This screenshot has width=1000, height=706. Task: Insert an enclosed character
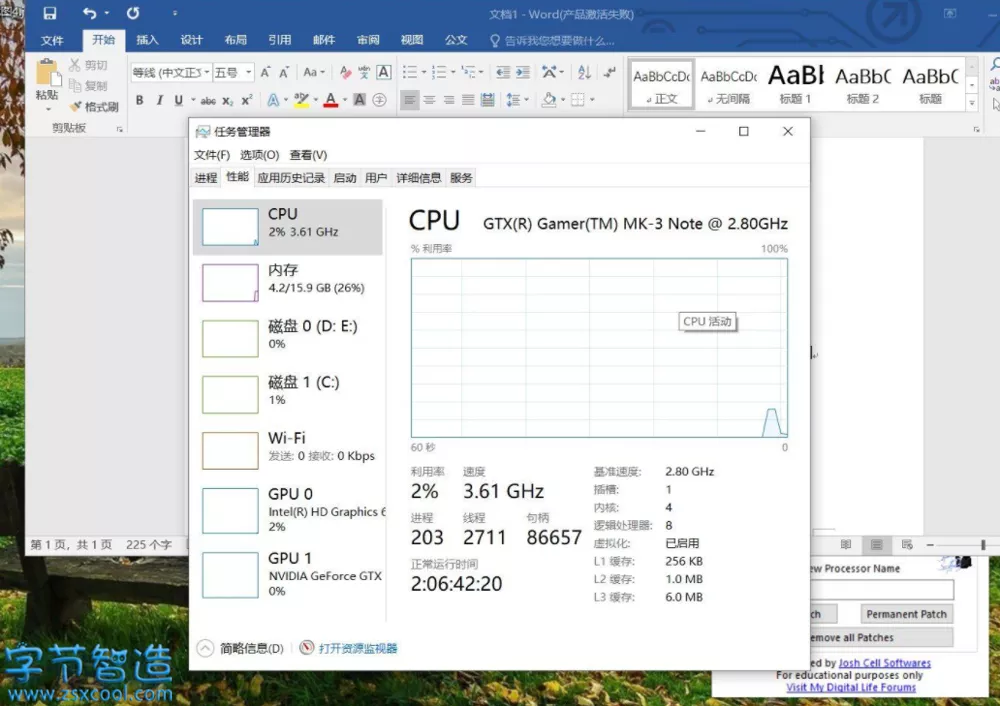click(379, 100)
